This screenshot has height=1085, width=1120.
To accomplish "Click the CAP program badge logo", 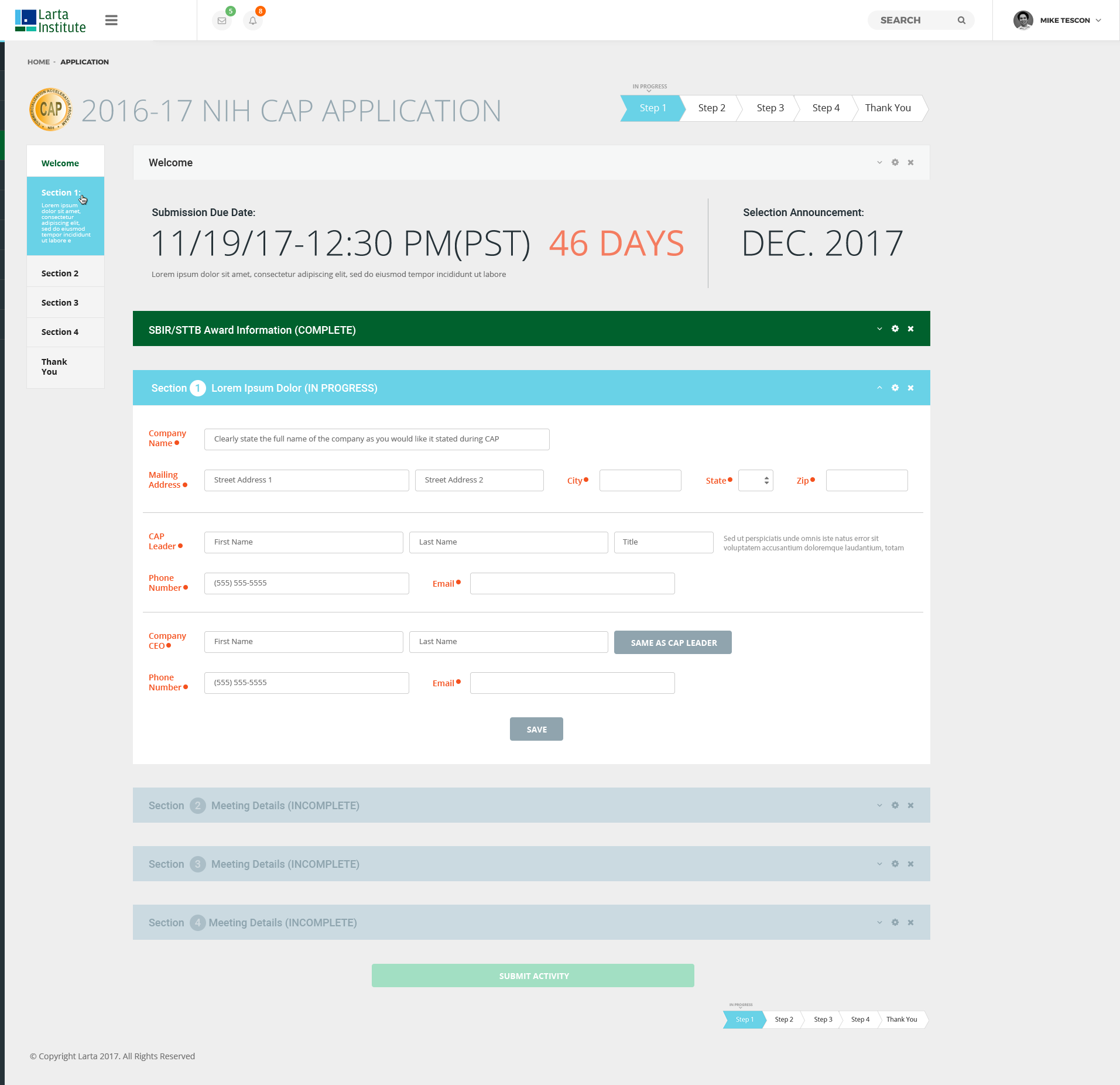I will click(51, 109).
